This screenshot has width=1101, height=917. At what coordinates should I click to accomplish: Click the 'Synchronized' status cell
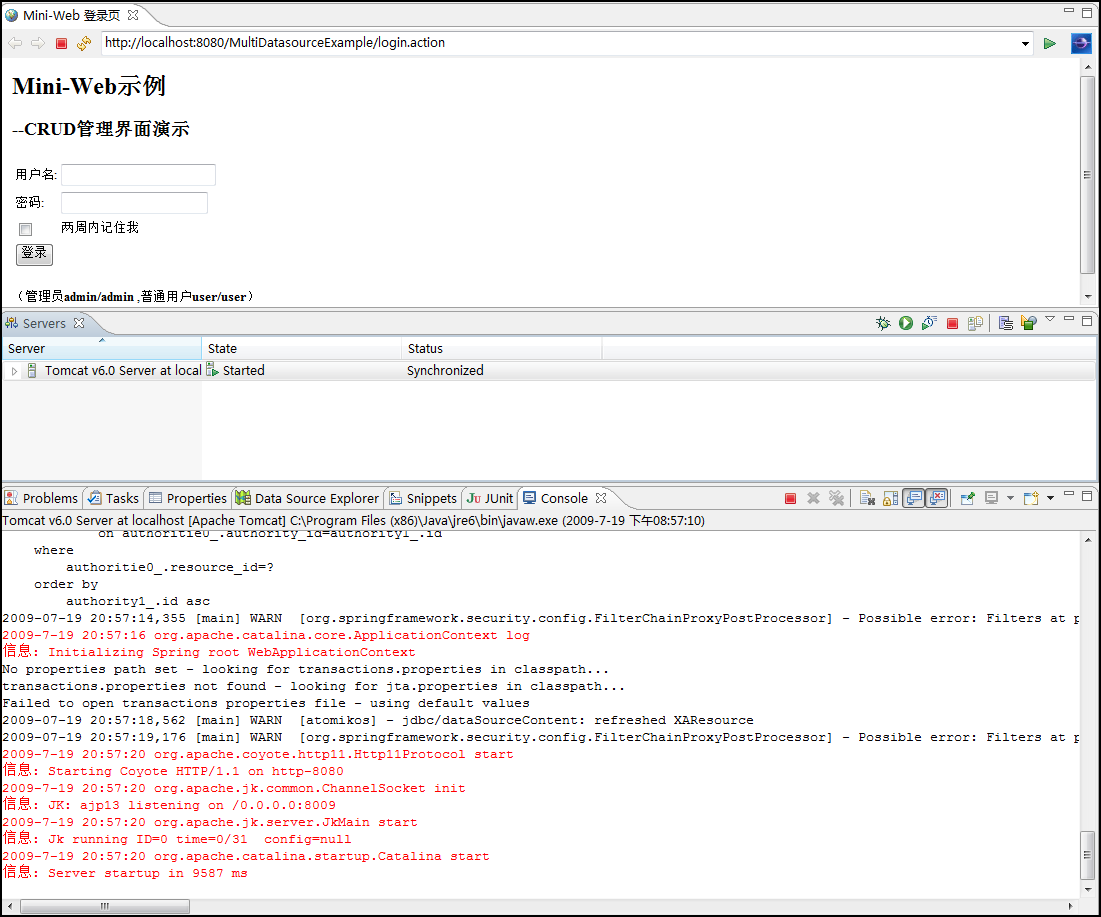pos(445,371)
